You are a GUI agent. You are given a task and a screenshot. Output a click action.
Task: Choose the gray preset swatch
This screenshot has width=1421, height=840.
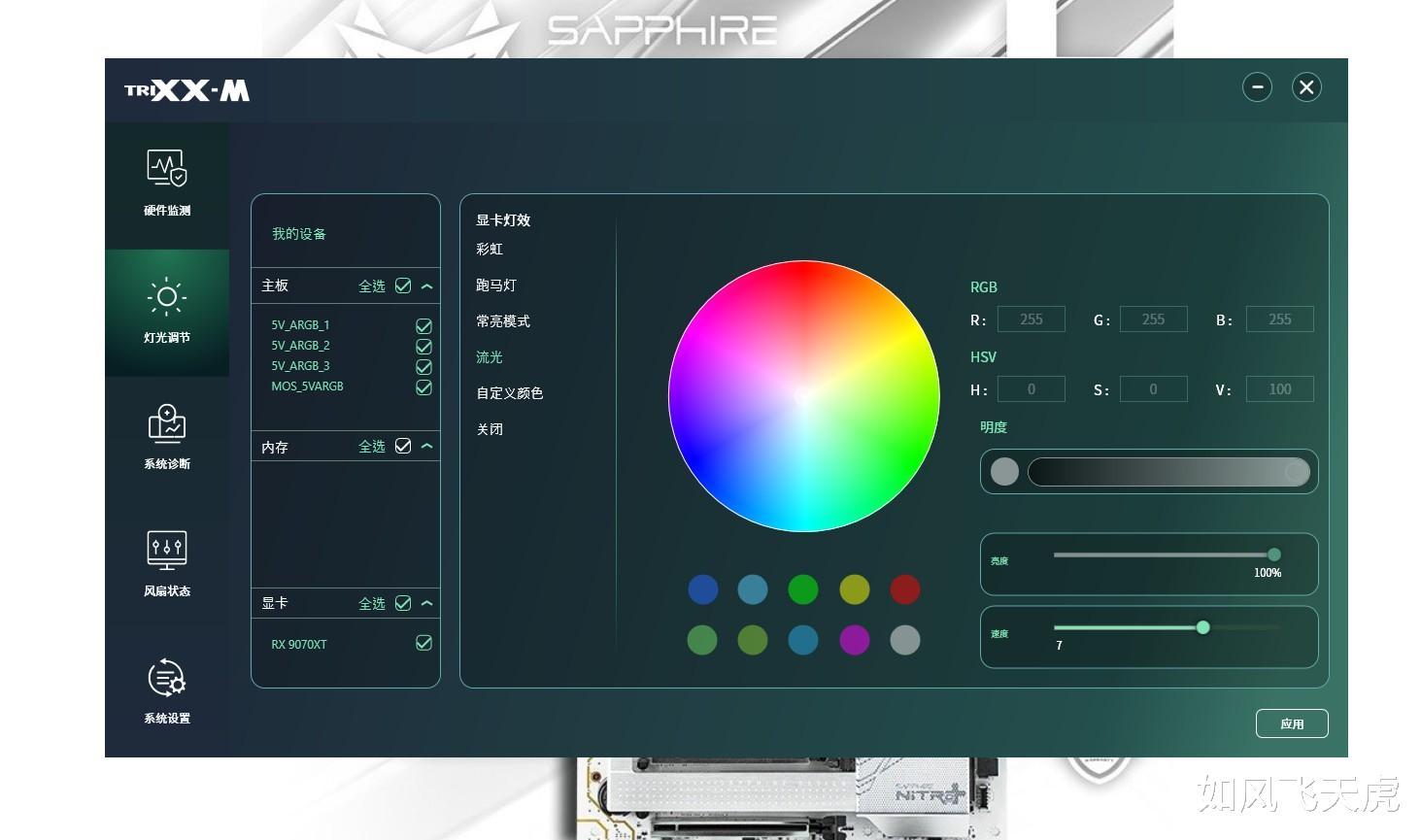905,640
